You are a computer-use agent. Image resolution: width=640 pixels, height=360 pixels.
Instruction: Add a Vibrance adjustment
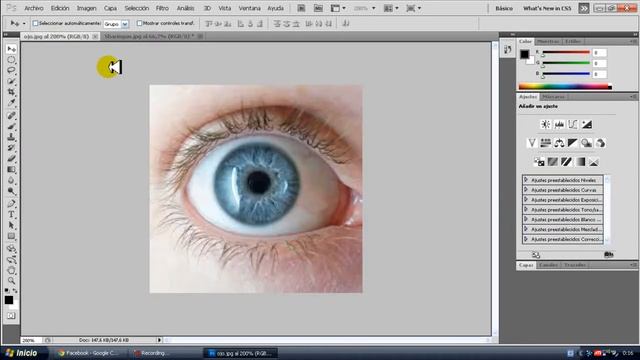tap(532, 143)
